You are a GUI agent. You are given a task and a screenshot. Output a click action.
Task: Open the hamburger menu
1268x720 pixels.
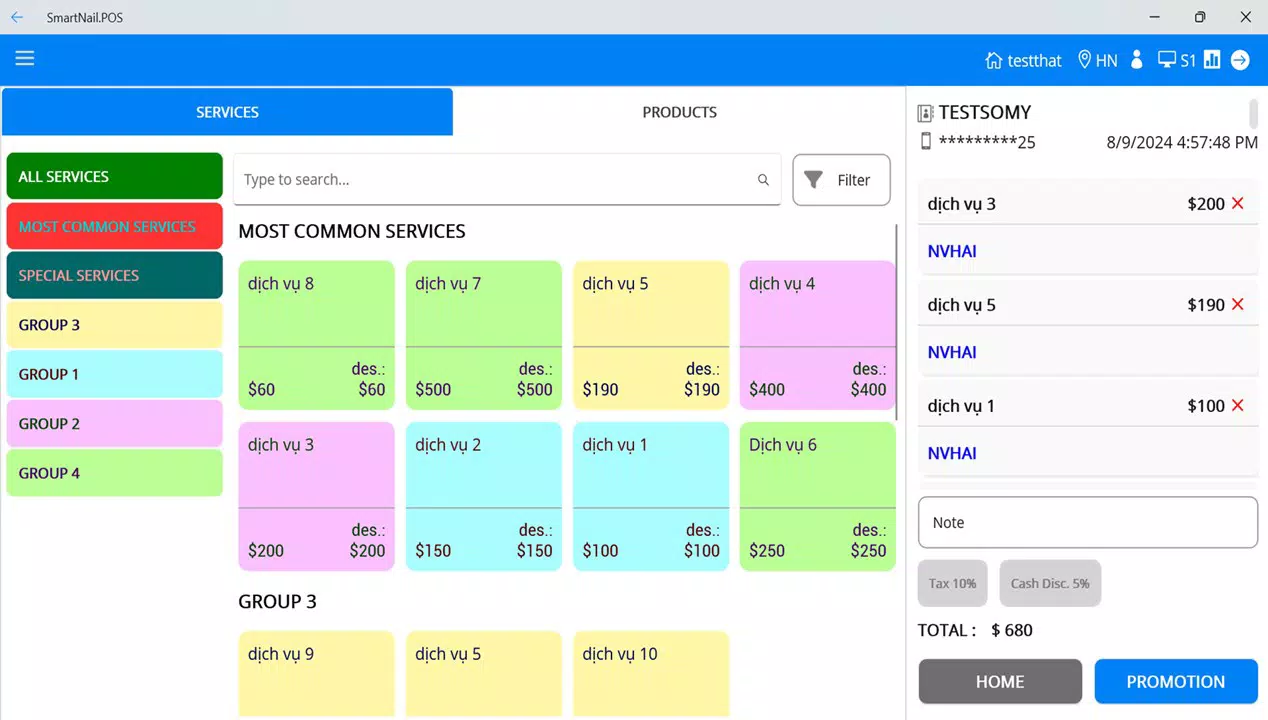pyautogui.click(x=25, y=58)
